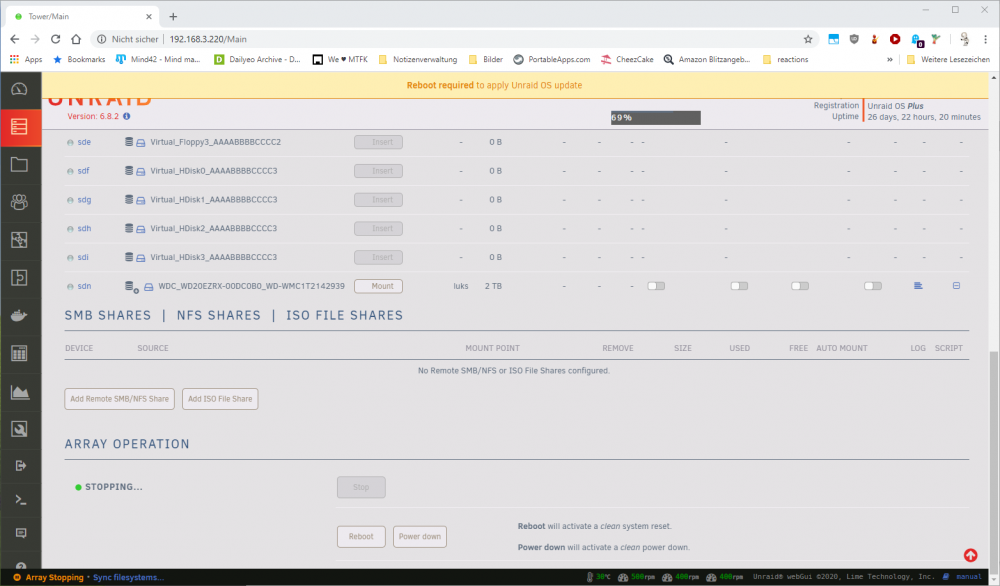Screen dimensions: 1000x586
Task: Open a new browser tab
Action: tap(173, 17)
